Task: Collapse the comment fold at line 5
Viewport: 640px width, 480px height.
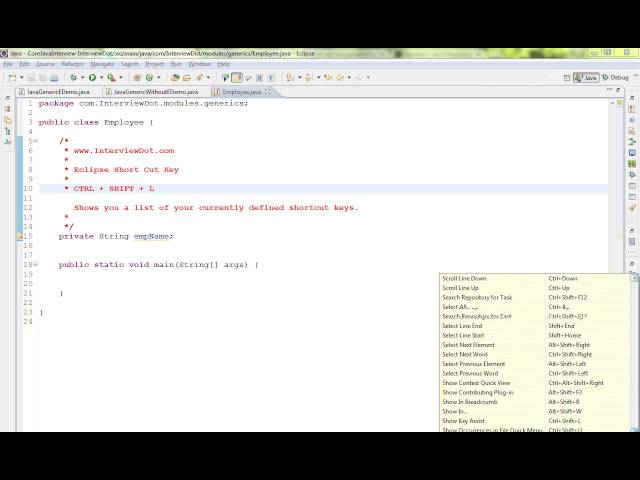Action: tap(36, 141)
